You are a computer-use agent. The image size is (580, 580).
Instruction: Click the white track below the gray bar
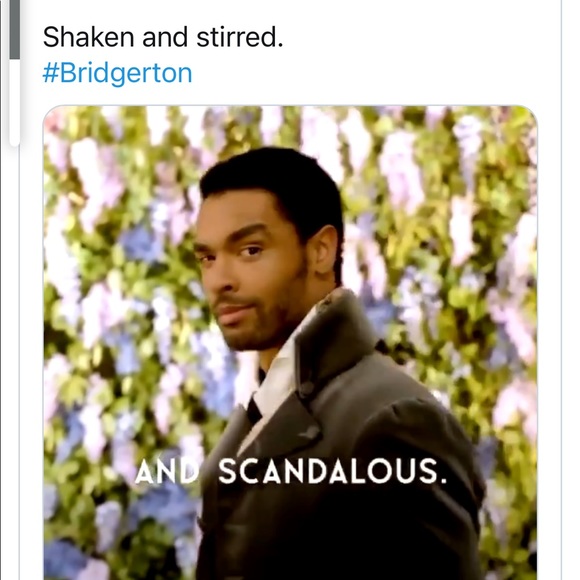click(14, 102)
